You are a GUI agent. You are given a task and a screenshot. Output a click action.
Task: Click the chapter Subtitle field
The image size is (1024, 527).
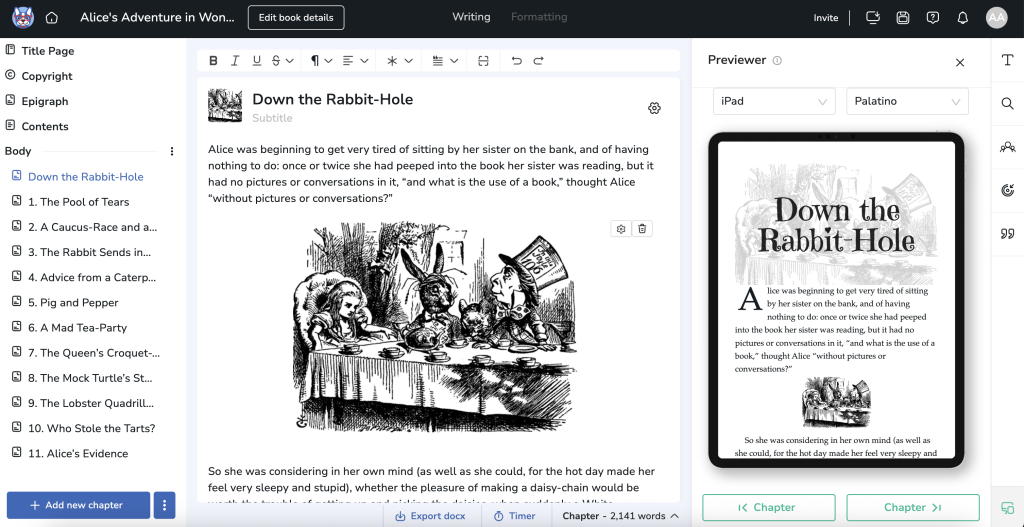pyautogui.click(x=272, y=118)
